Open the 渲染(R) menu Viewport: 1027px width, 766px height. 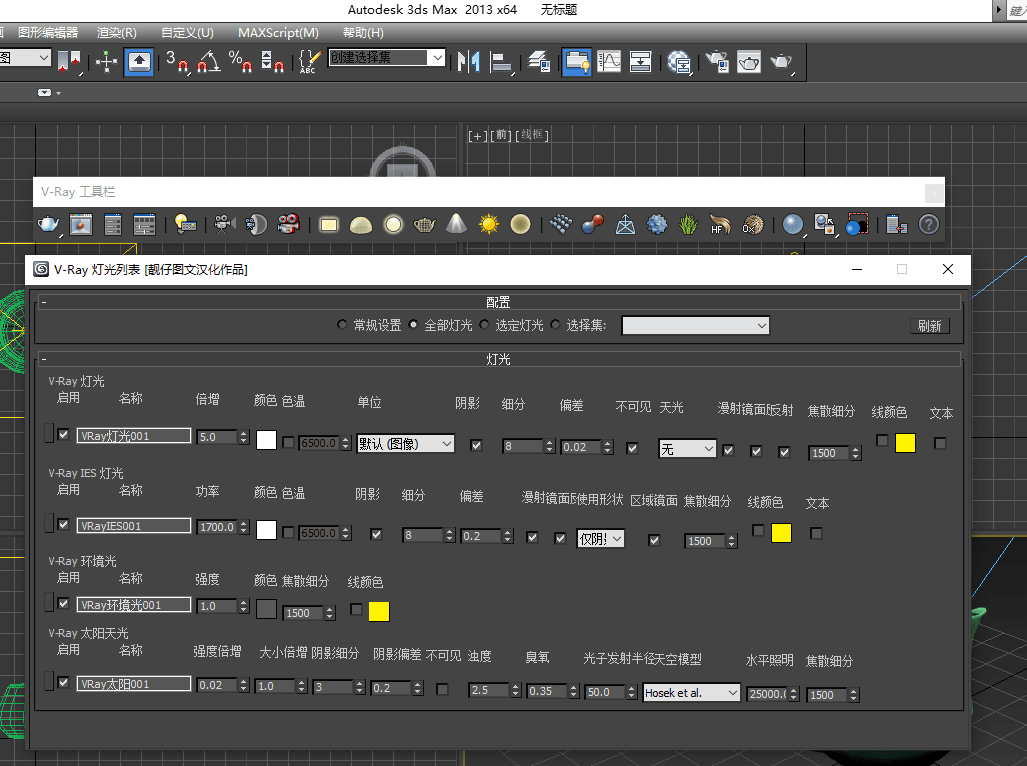(117, 33)
